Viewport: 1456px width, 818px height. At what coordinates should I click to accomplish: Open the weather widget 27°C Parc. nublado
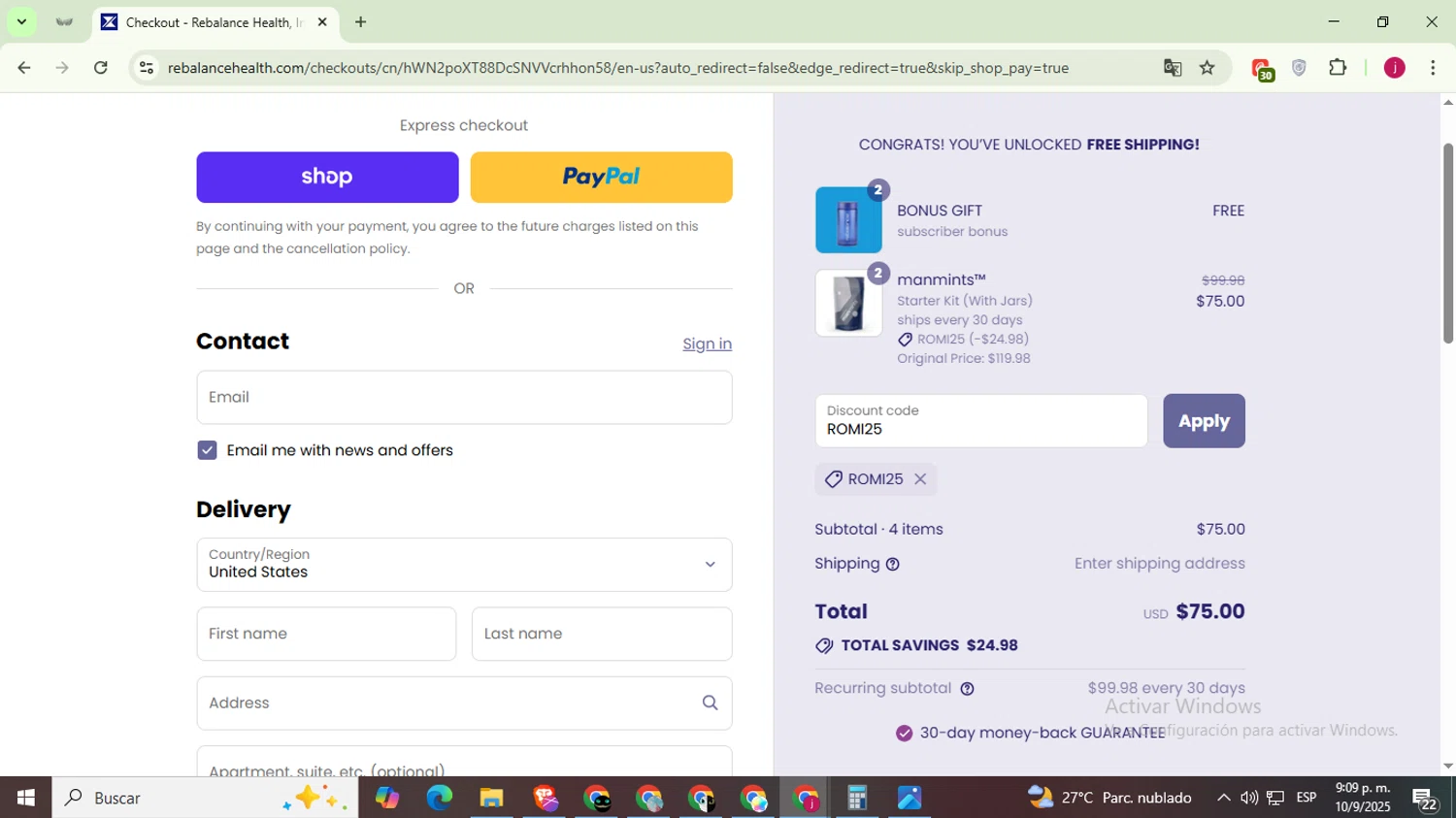coord(1109,798)
